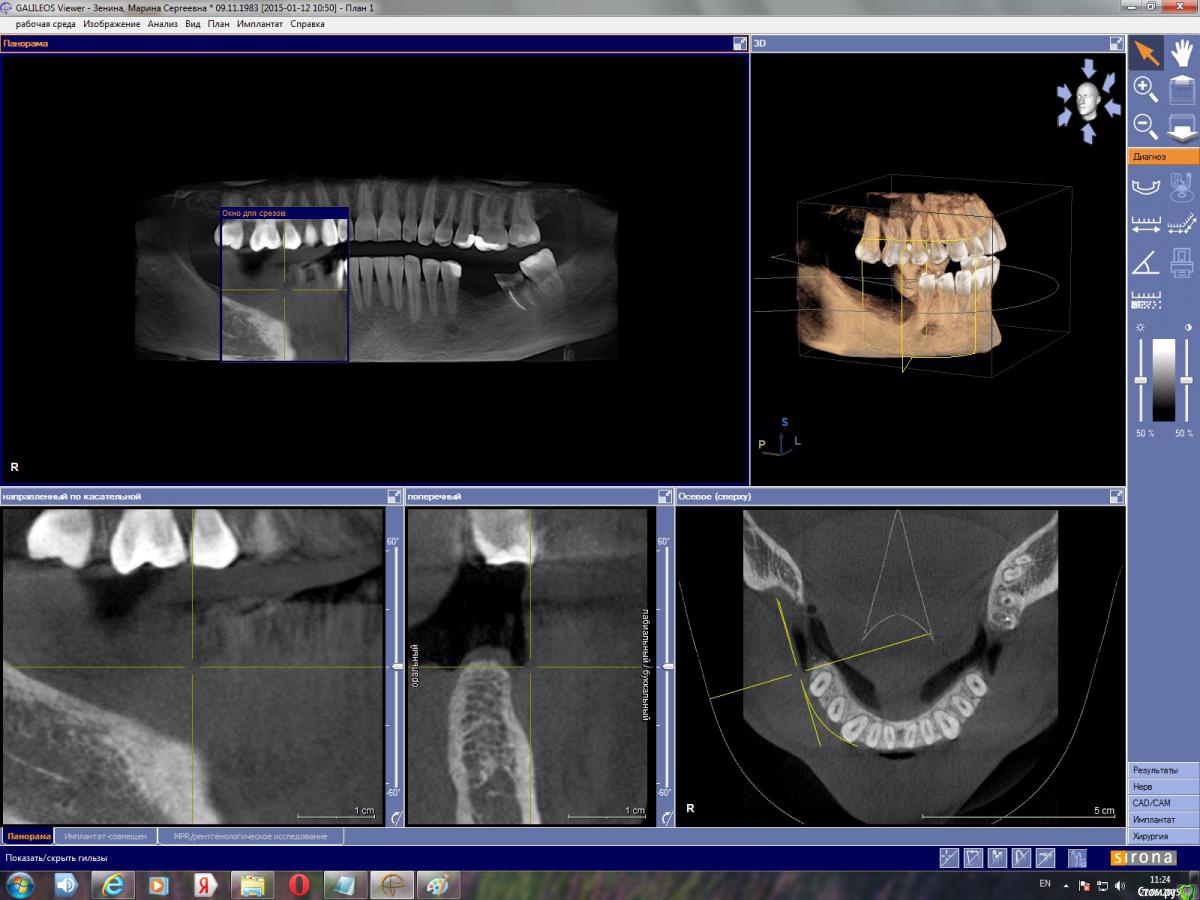The image size is (1200, 900).
Task: Maximize the 3D view panel
Action: (1116, 44)
